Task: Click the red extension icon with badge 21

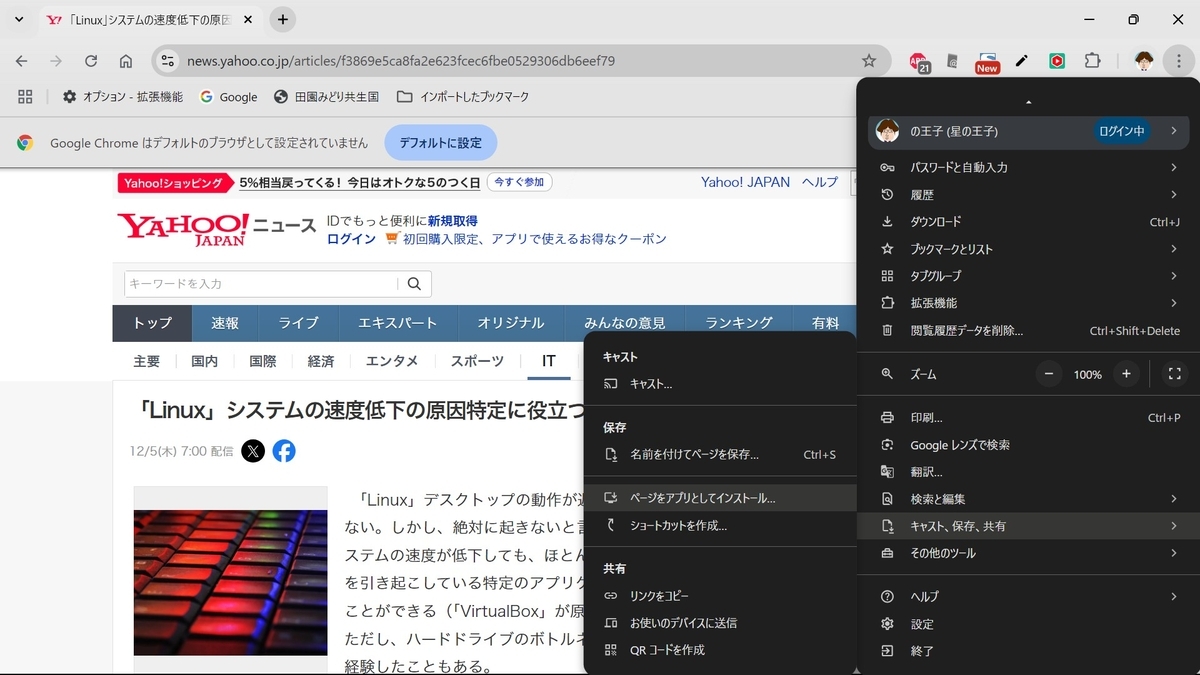Action: point(919,62)
